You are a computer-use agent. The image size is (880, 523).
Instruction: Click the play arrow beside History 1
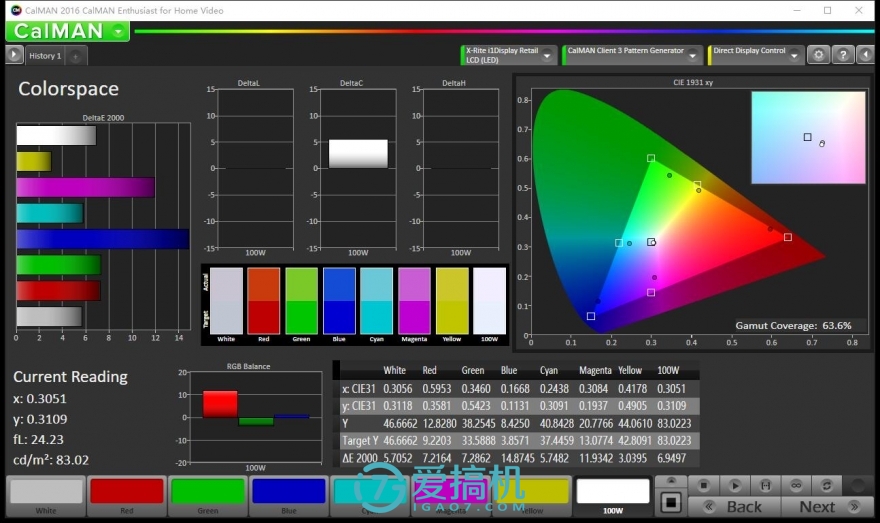click(x=14, y=55)
